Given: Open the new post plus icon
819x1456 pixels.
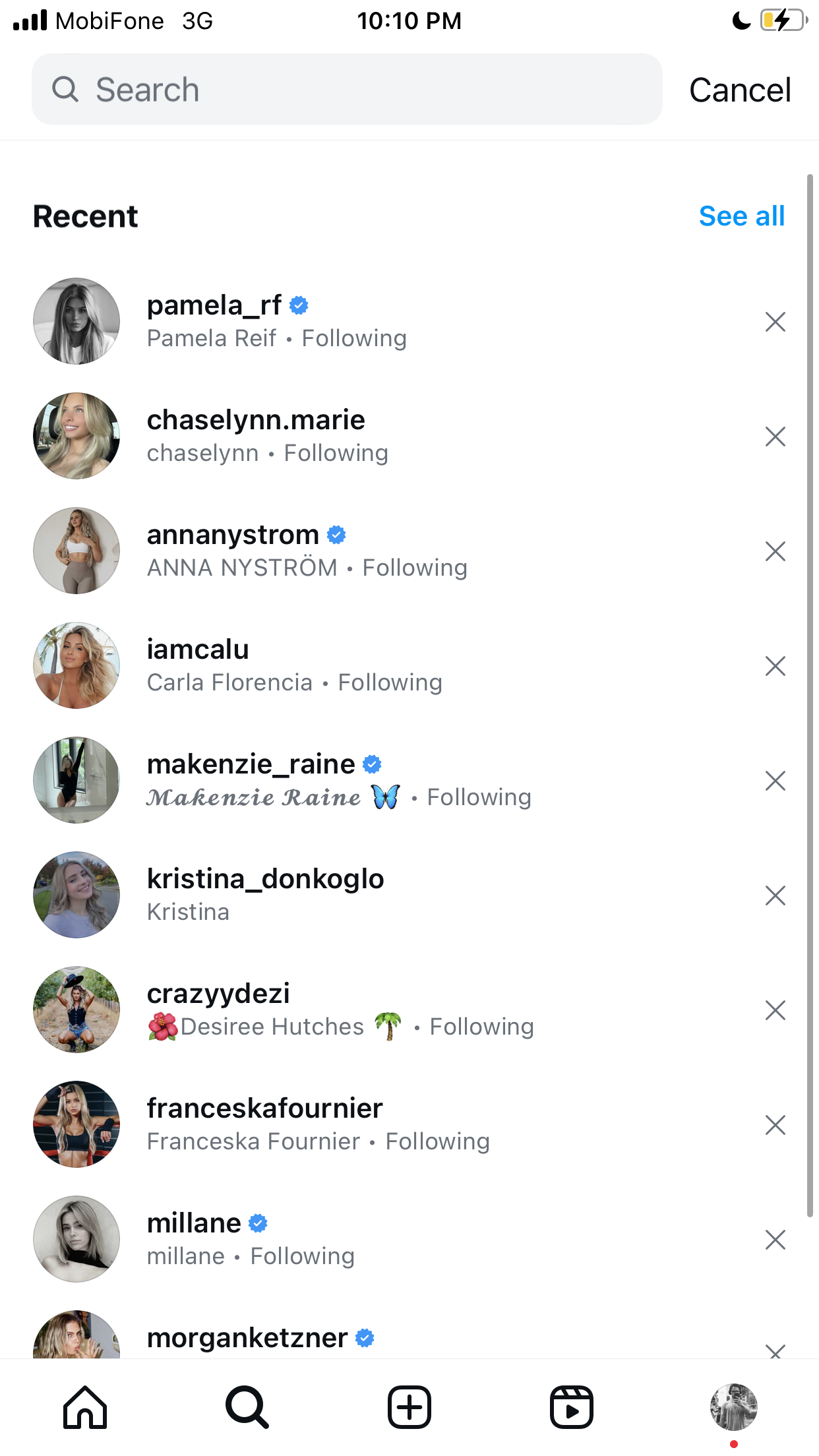Looking at the screenshot, I should point(409,1407).
